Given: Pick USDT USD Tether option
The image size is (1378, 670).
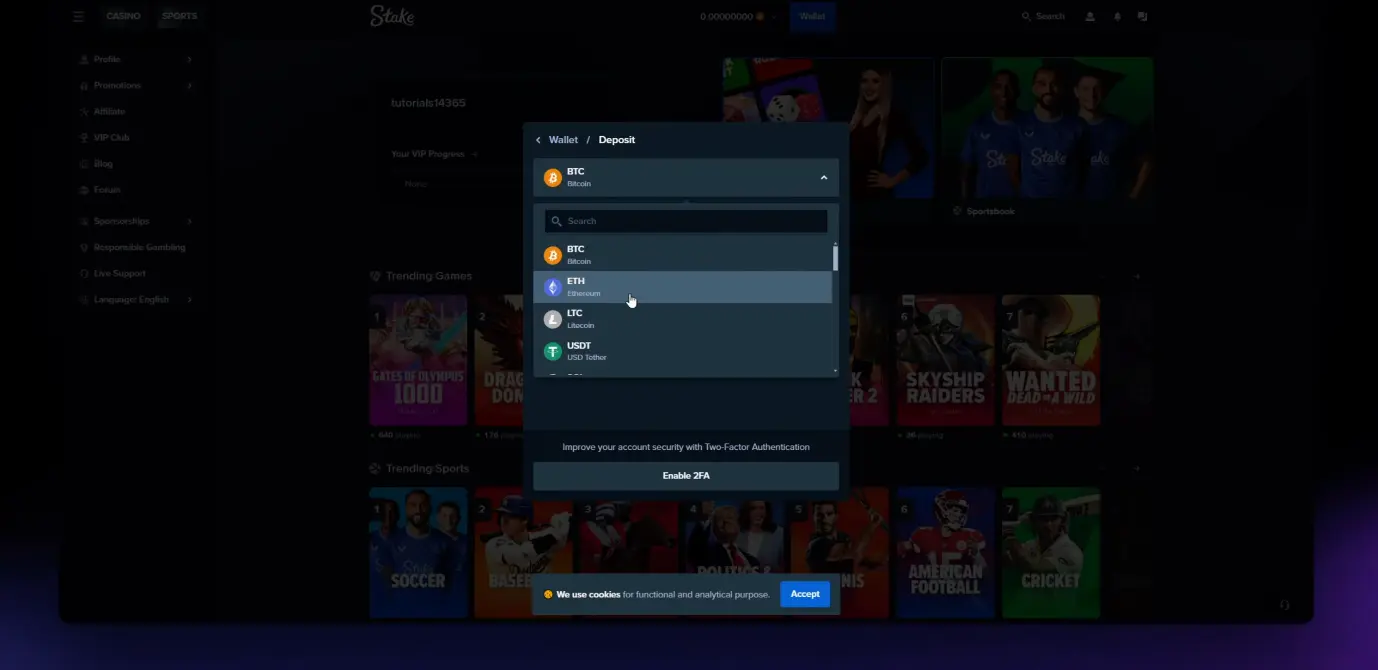Looking at the screenshot, I should tap(683, 351).
